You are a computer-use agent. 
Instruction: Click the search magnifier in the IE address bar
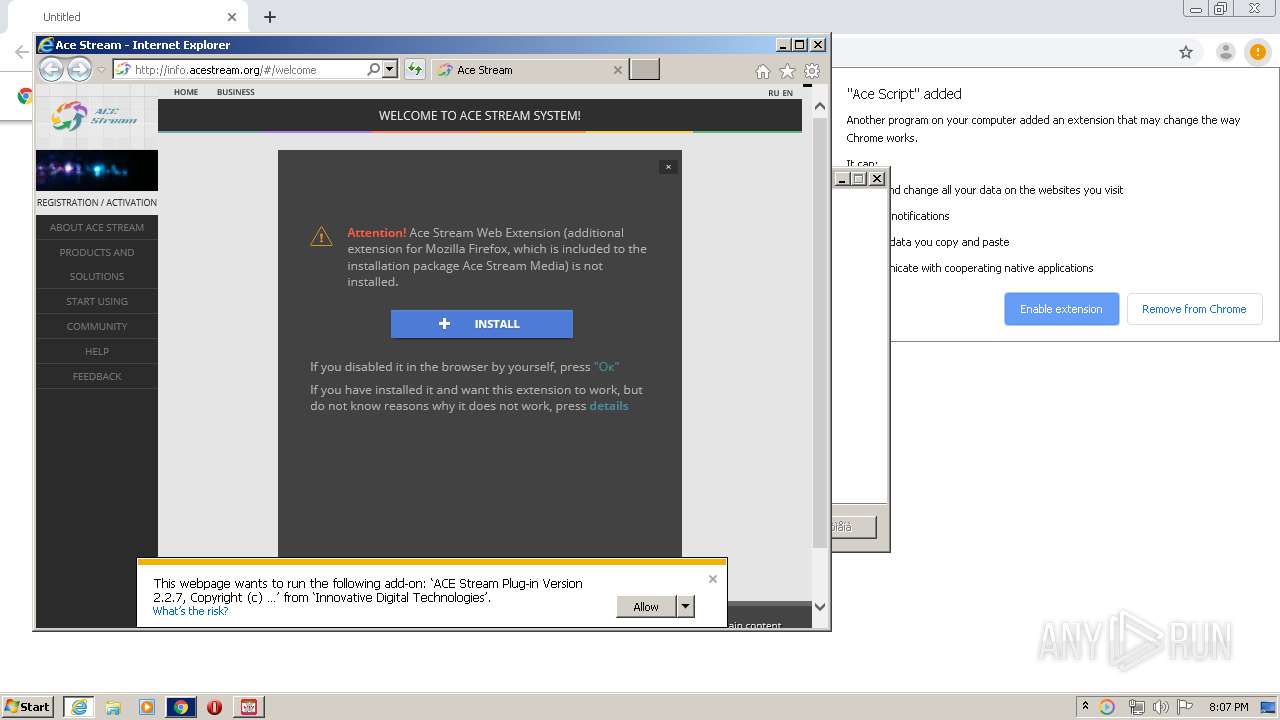(373, 69)
